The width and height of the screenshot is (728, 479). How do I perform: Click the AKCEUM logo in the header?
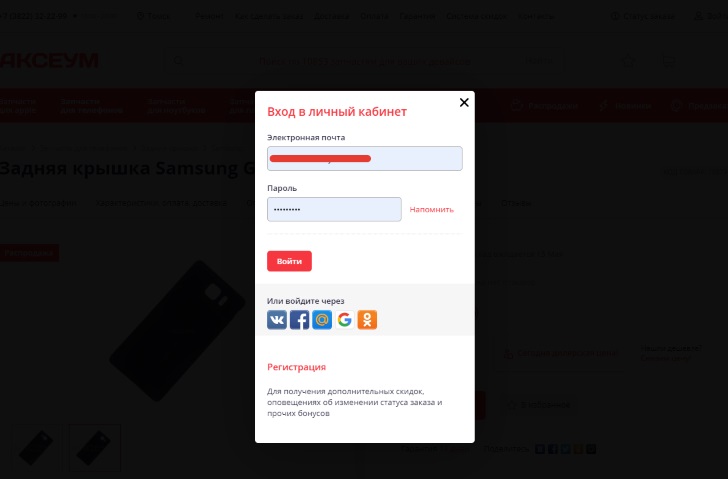click(x=50, y=61)
